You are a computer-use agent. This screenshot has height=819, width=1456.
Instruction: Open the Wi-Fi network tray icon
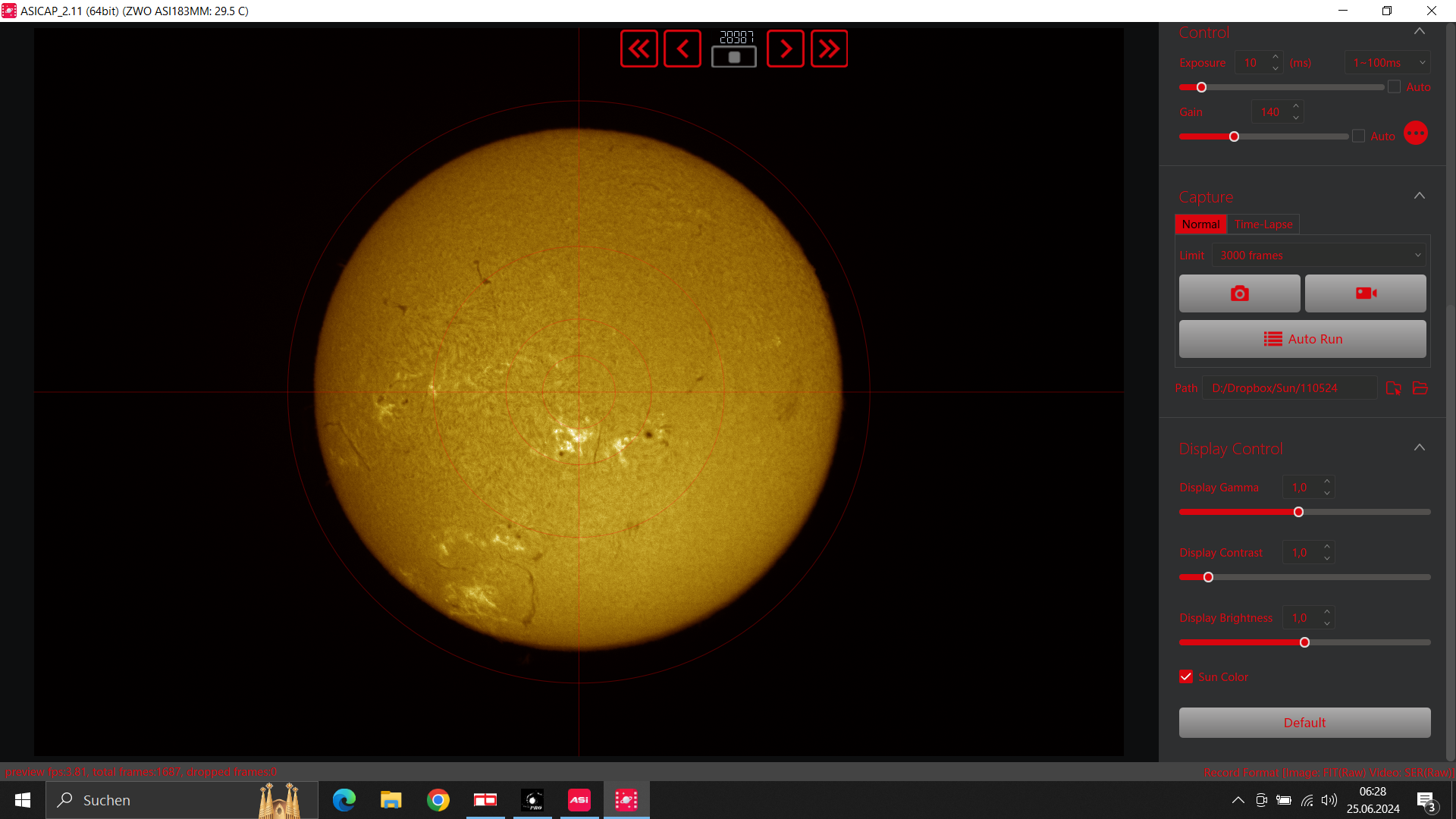click(x=1307, y=800)
